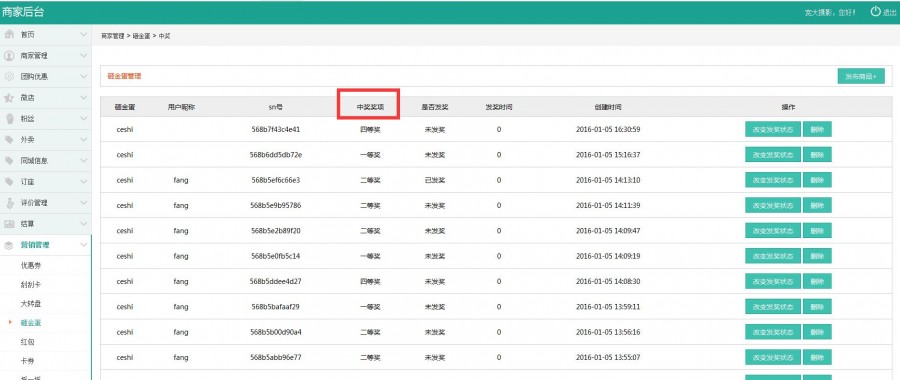Expand the 评价管理 chevron

(x=84, y=203)
